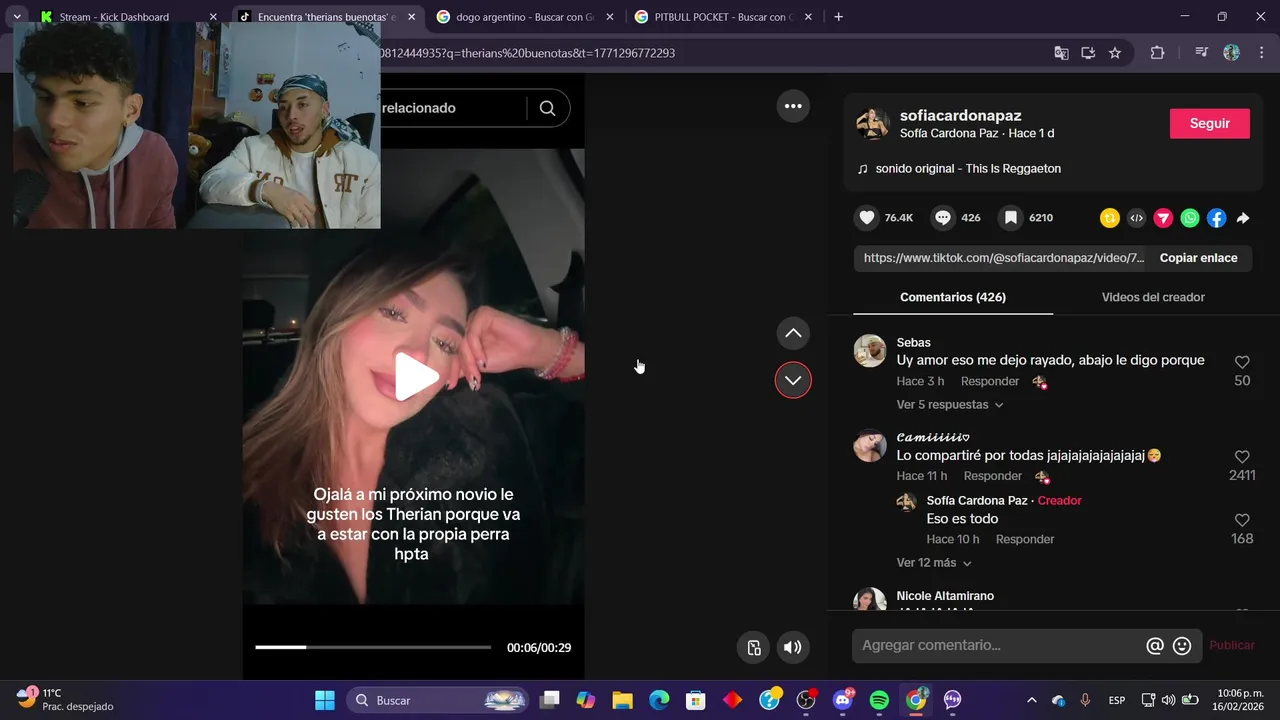
Task: Open the sofiacardonapaz profile avatar
Action: pyautogui.click(x=873, y=124)
